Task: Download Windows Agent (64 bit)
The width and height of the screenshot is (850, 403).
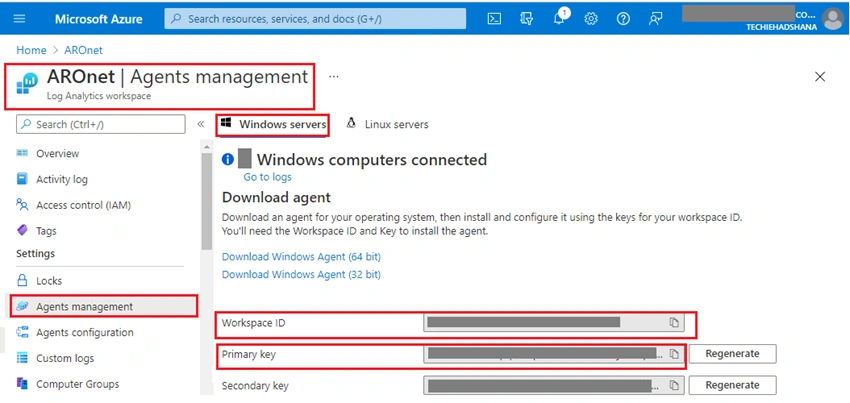Action: [301, 257]
